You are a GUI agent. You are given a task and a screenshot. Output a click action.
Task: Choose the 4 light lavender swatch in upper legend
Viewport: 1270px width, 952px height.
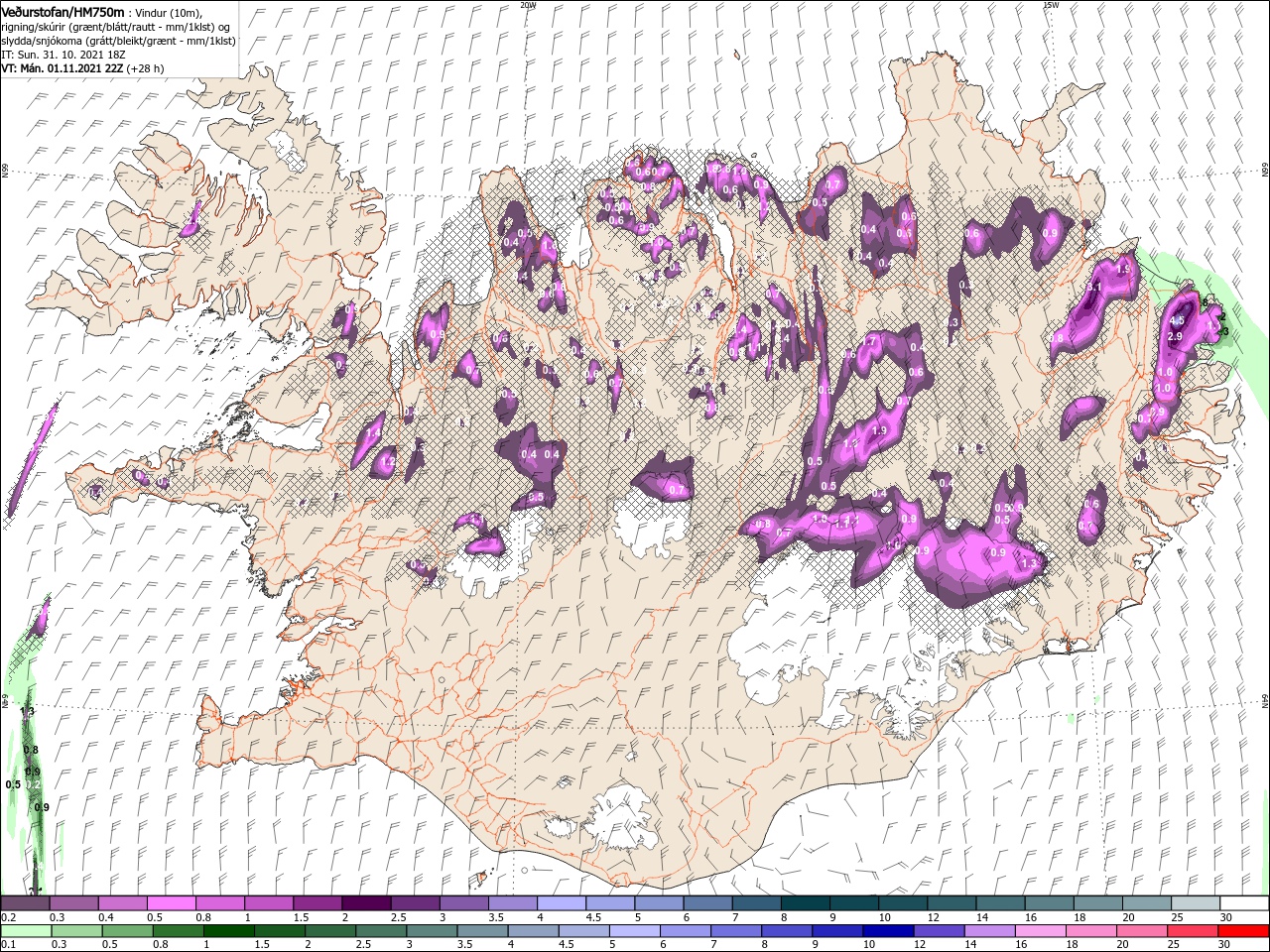[x=561, y=903]
